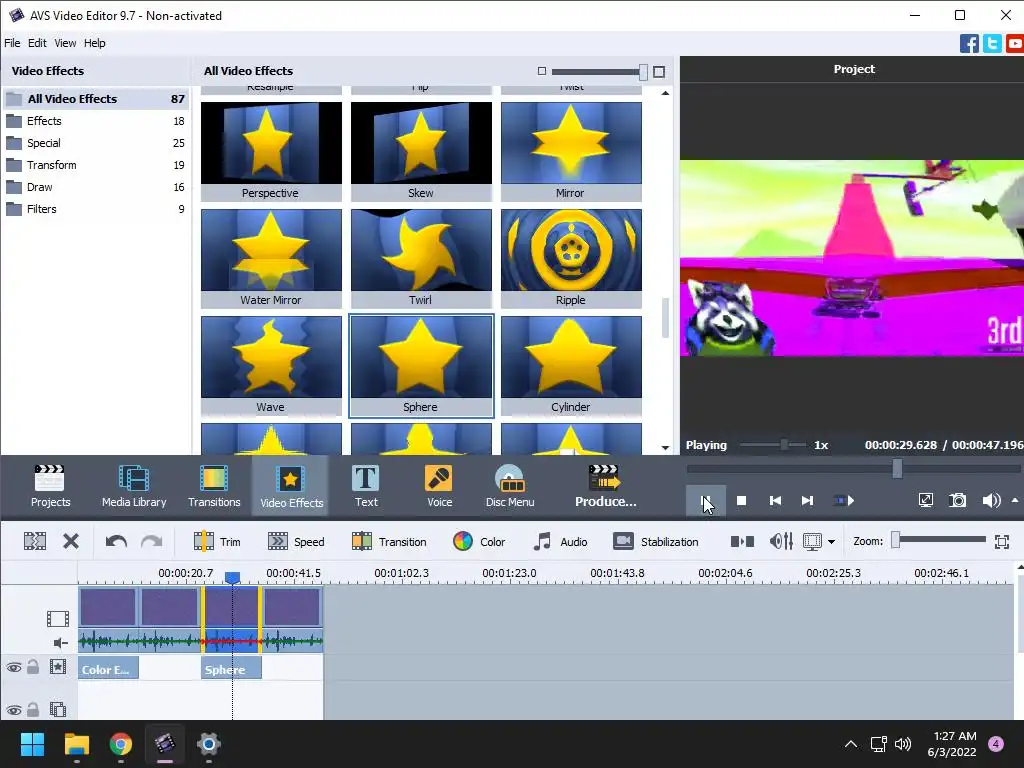Open timeline display dropdown arrow
This screenshot has width=1024, height=768.
831,541
